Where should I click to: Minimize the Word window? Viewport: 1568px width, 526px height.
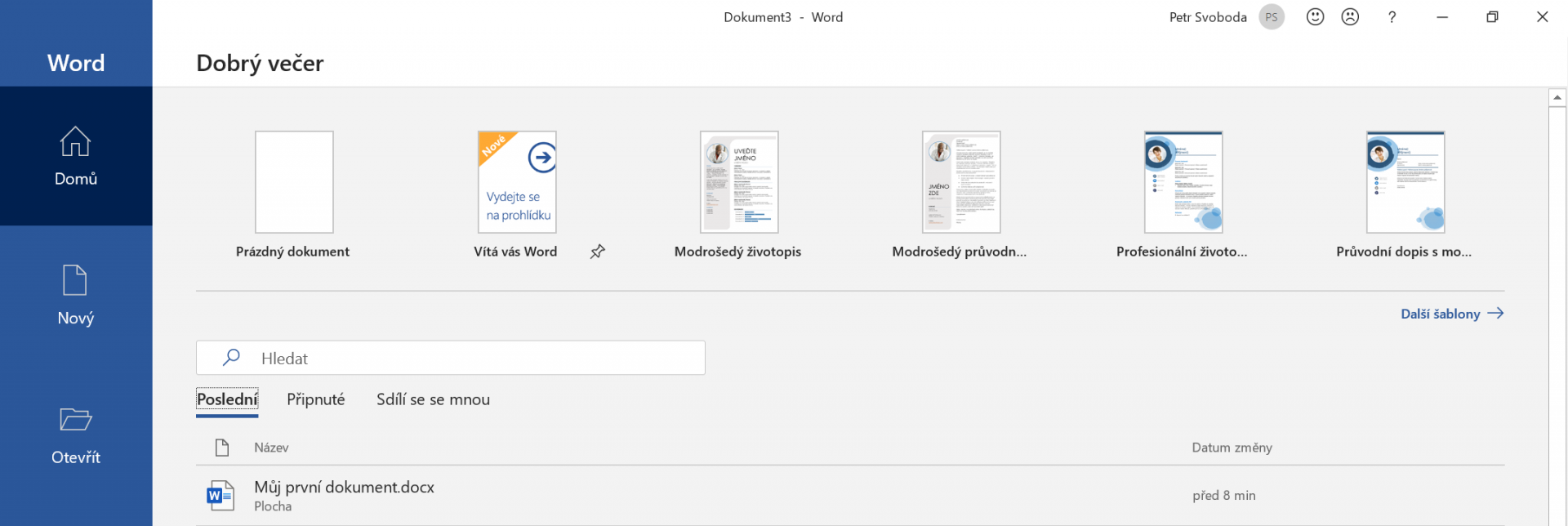[x=1442, y=17]
